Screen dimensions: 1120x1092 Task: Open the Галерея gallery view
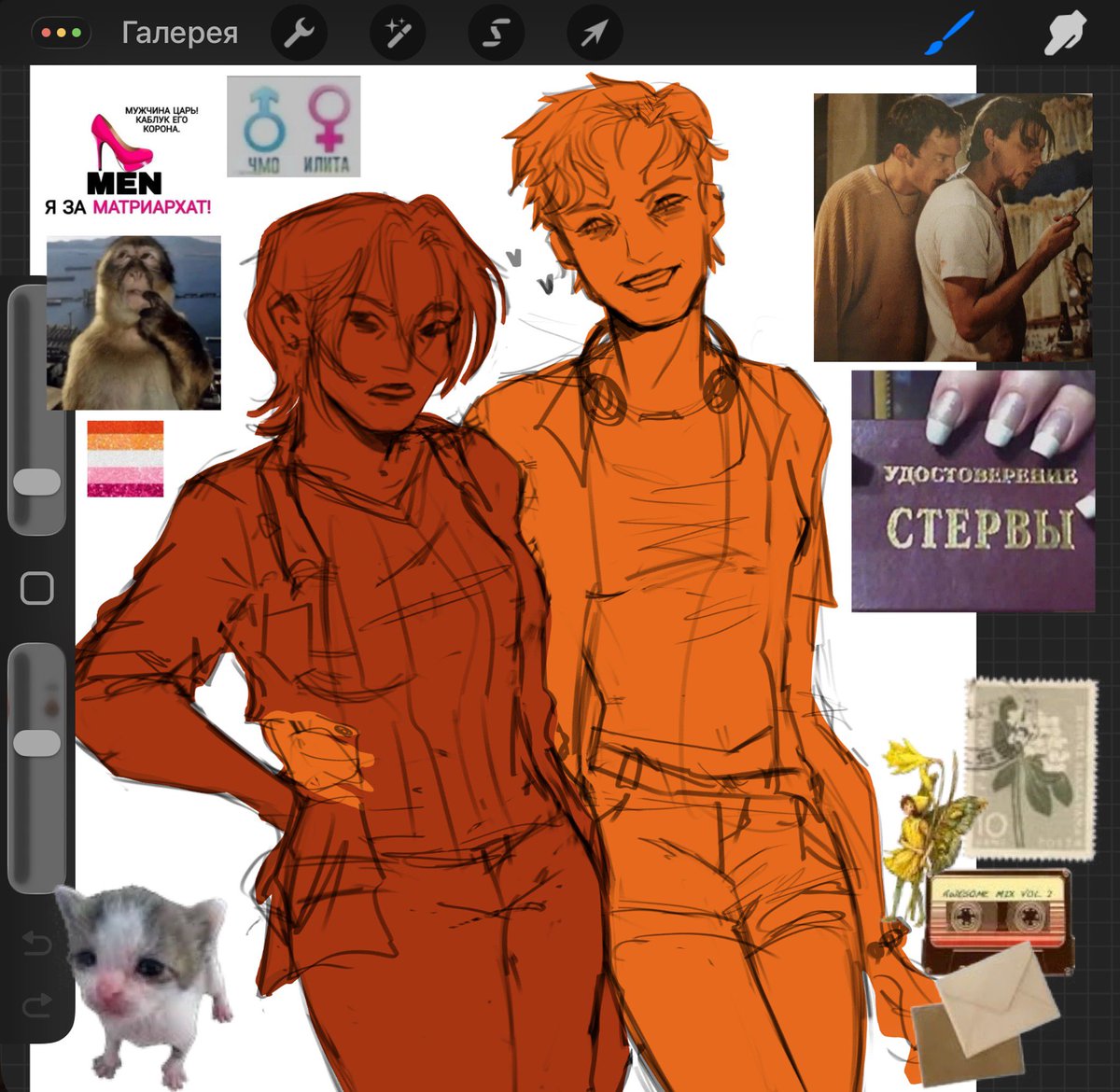(179, 33)
